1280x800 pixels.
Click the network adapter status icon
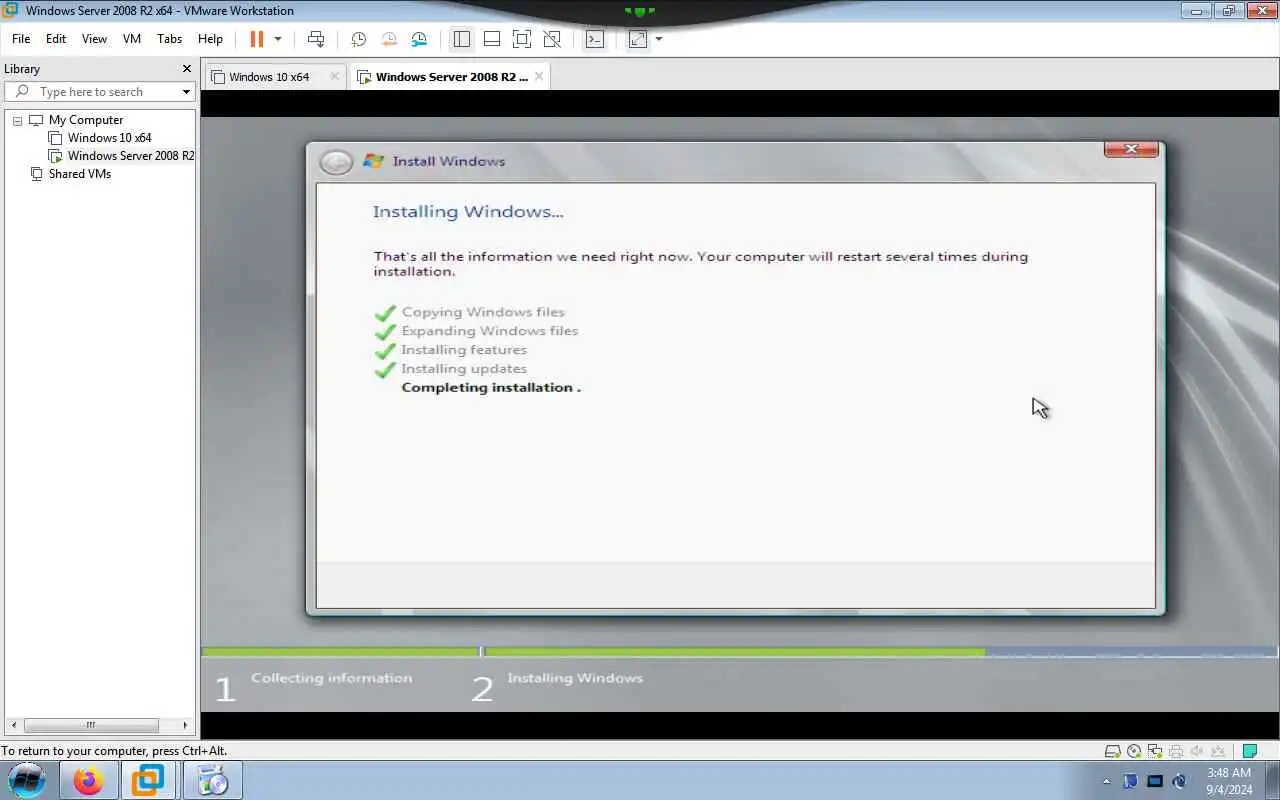point(1155,751)
